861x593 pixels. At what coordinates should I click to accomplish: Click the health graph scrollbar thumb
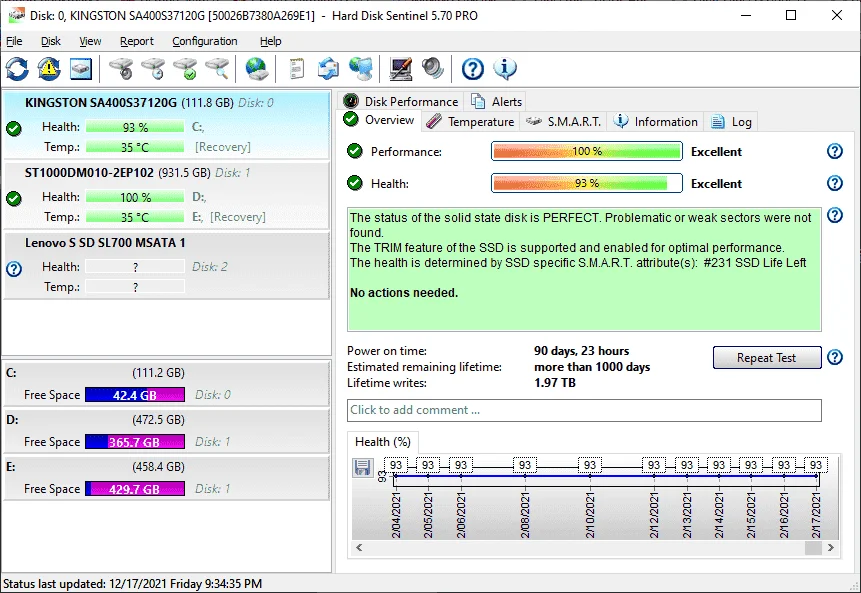813,547
